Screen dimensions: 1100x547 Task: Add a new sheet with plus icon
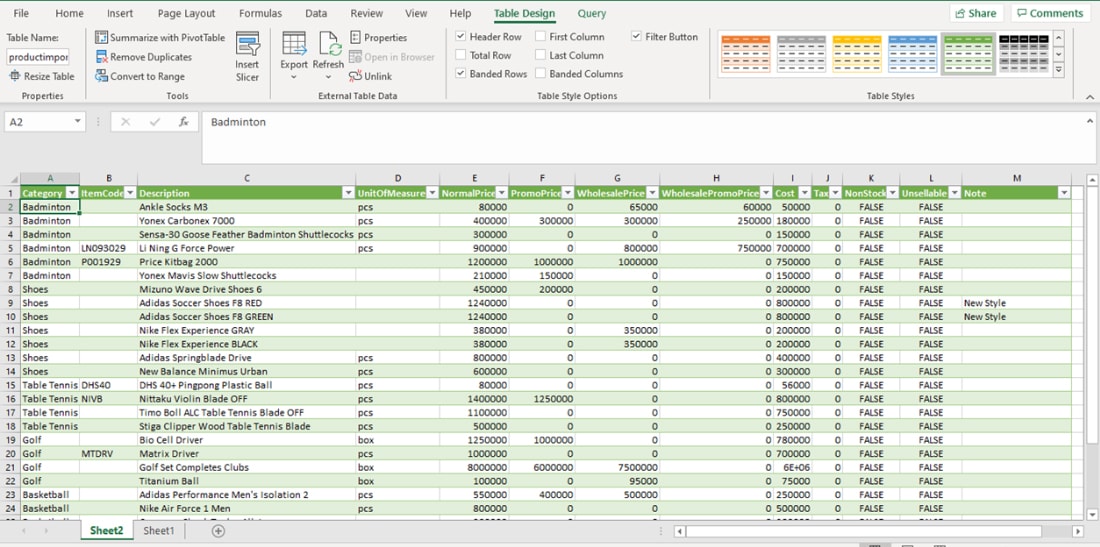point(218,532)
